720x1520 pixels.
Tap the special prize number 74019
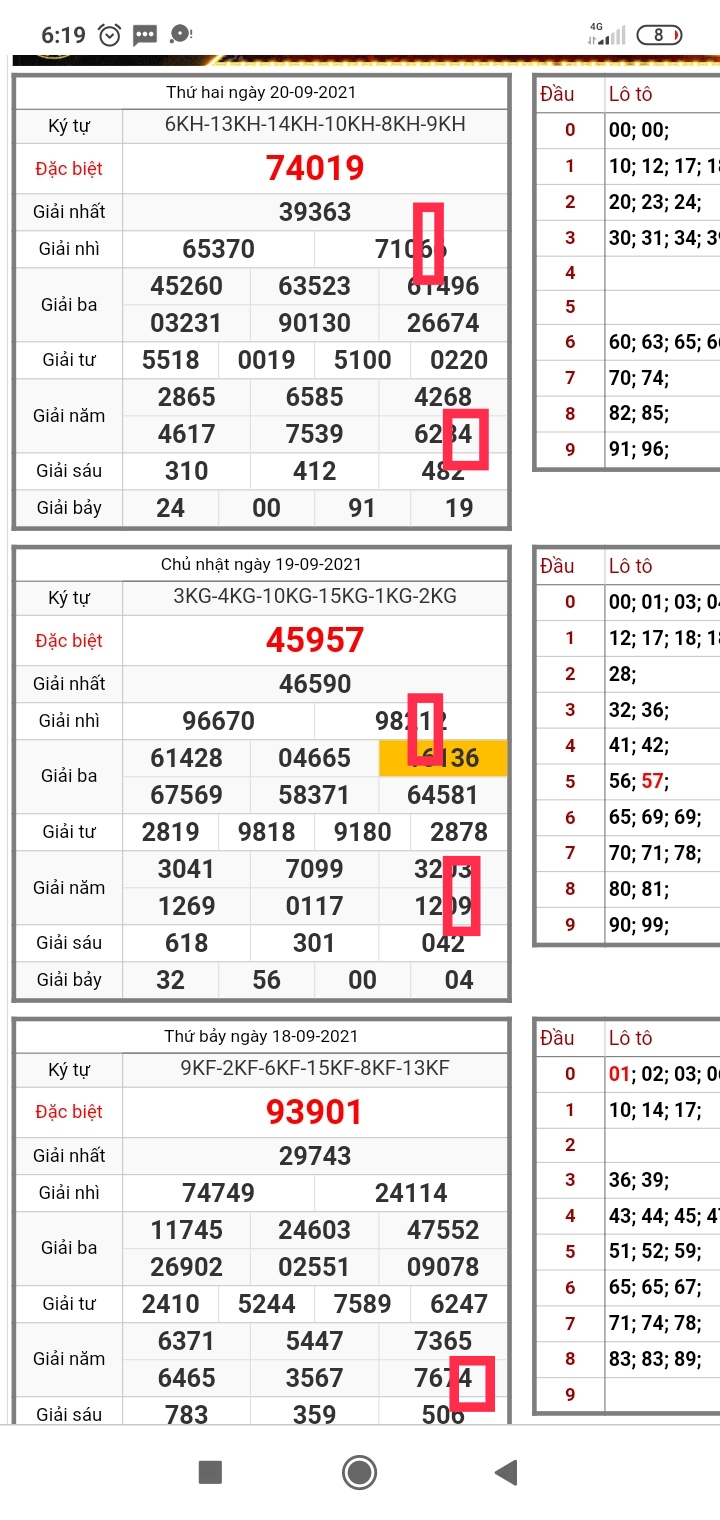pyautogui.click(x=315, y=168)
